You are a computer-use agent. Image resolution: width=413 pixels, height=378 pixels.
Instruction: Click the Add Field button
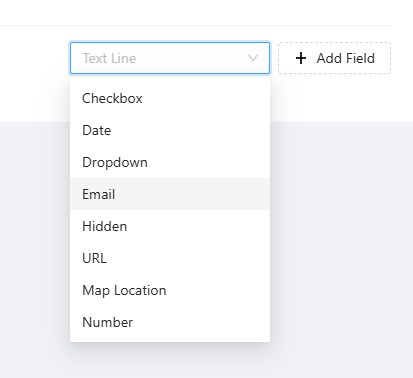click(x=334, y=58)
